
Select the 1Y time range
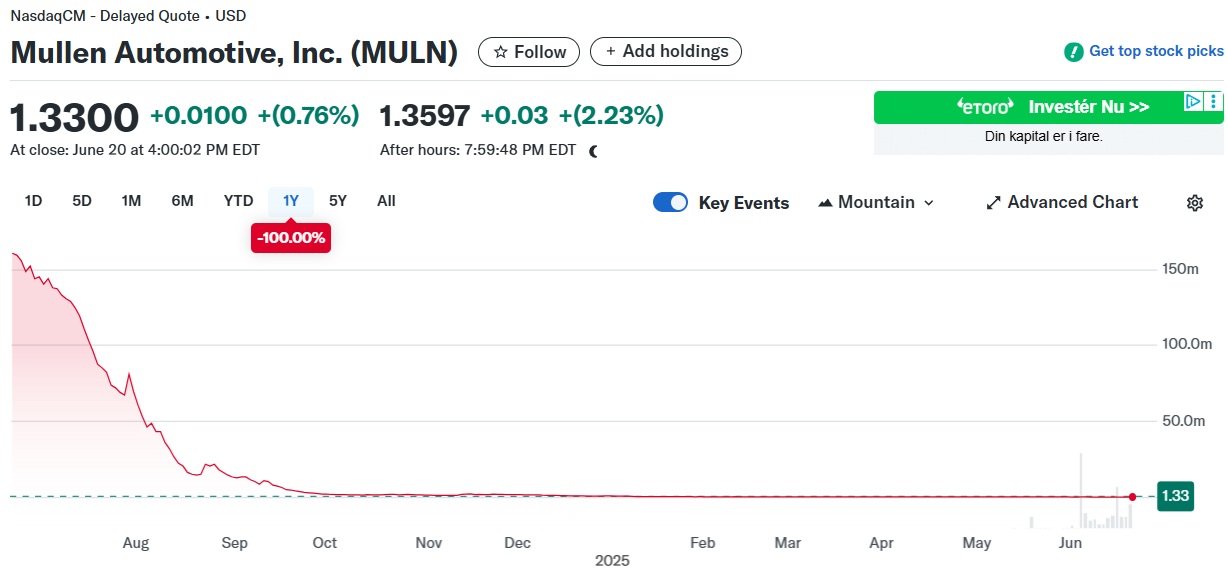pyautogui.click(x=291, y=201)
